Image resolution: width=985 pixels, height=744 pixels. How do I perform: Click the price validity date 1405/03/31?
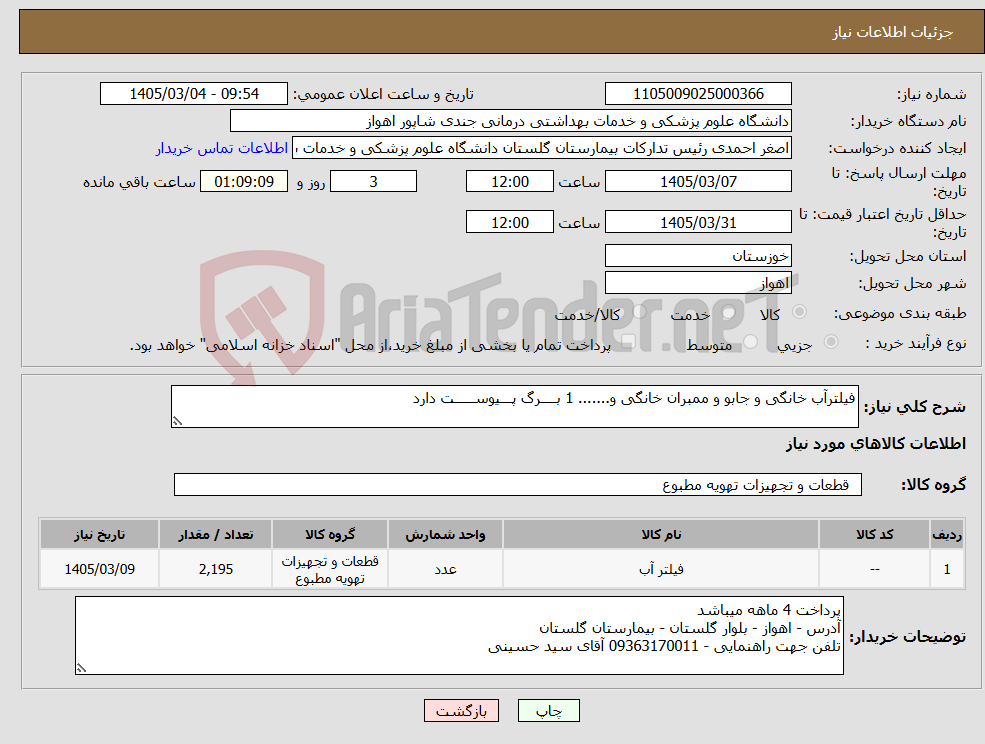[x=698, y=222]
